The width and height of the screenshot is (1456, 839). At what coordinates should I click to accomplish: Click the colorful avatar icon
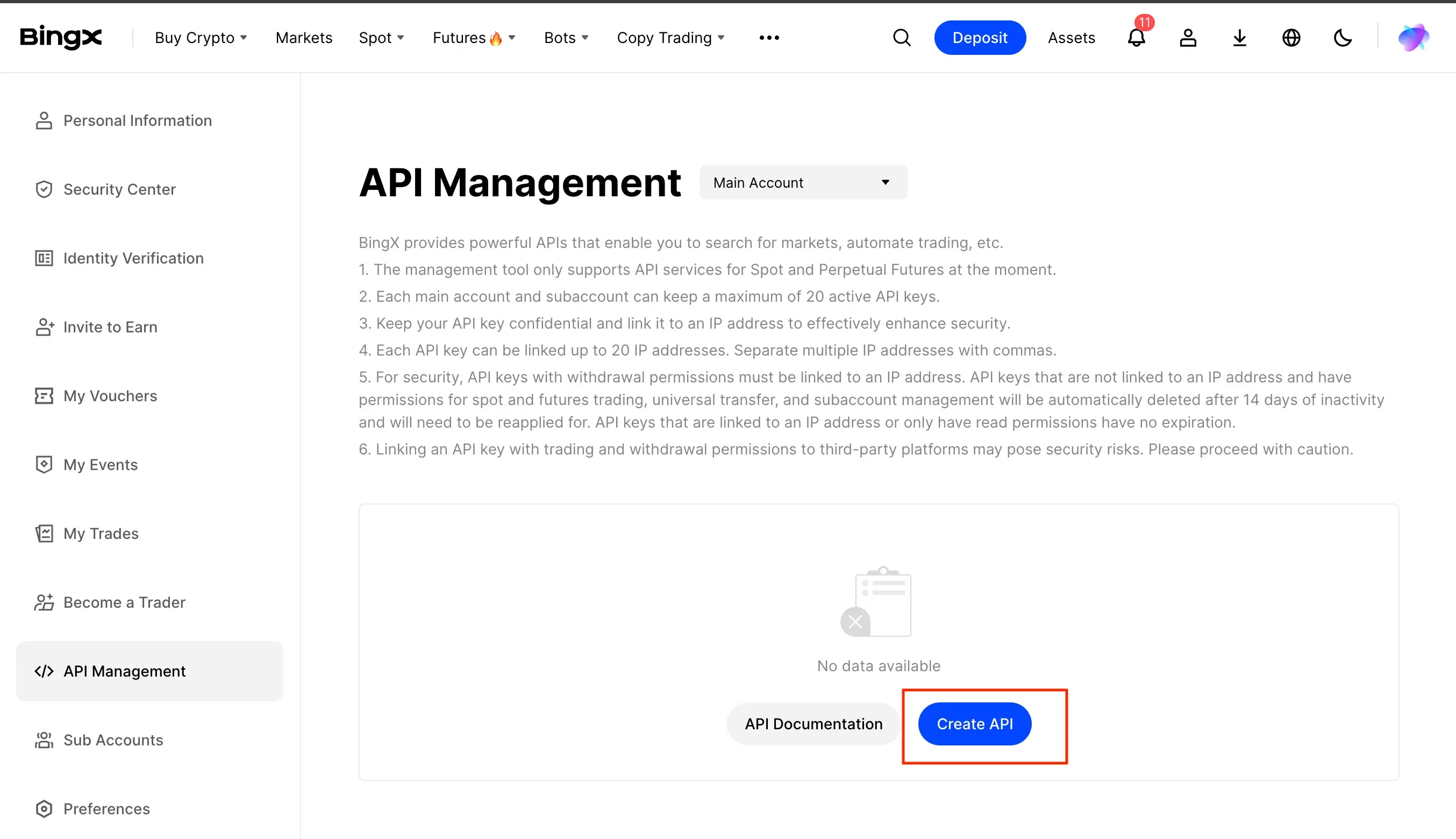coord(1414,38)
